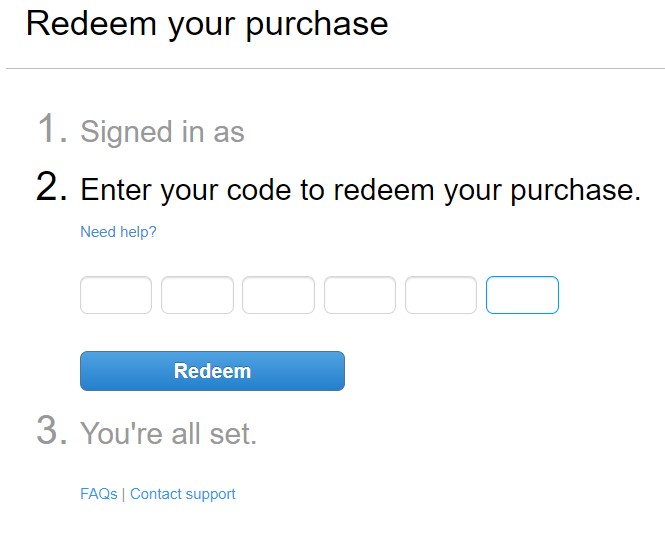Viewport: 665px width, 543px height.
Task: Click the You're all set step text
Action: point(168,434)
